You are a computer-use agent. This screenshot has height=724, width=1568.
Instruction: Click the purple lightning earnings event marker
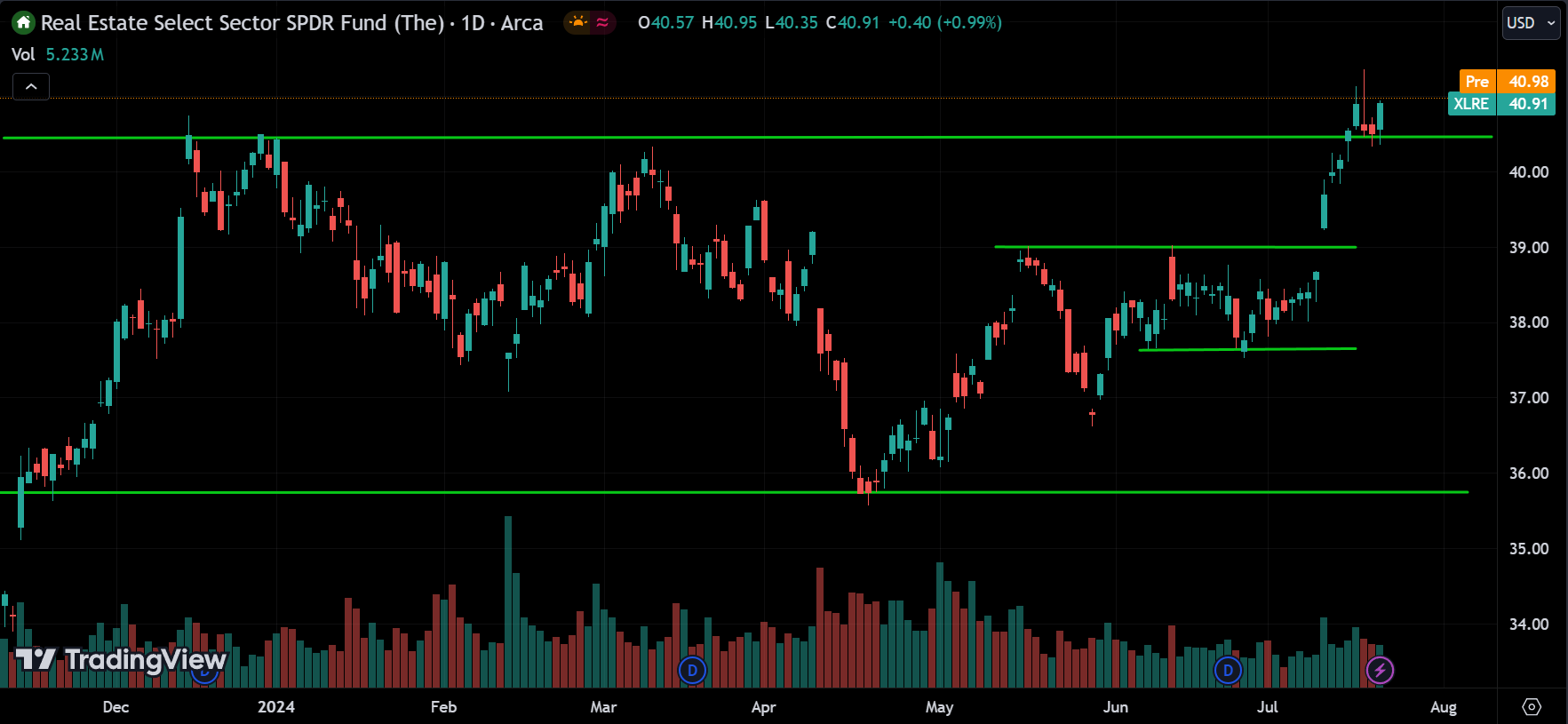pyautogui.click(x=1380, y=670)
